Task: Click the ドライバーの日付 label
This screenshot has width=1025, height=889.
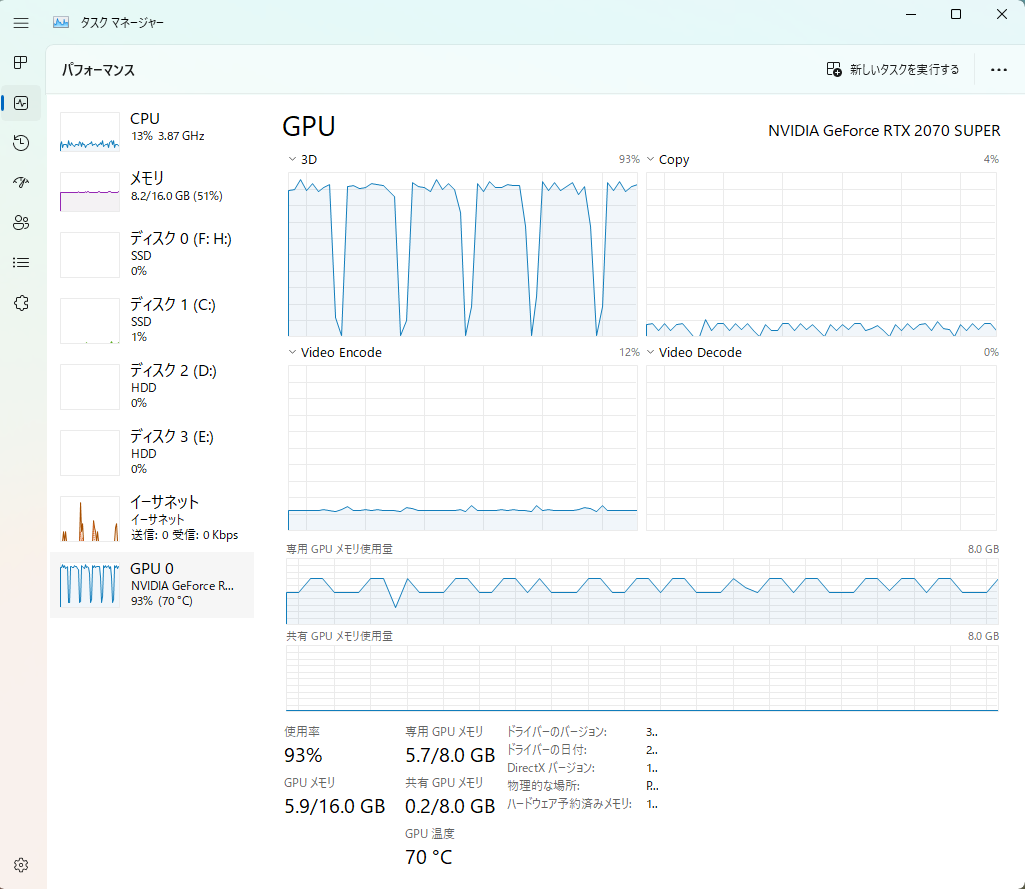Action: (x=546, y=750)
